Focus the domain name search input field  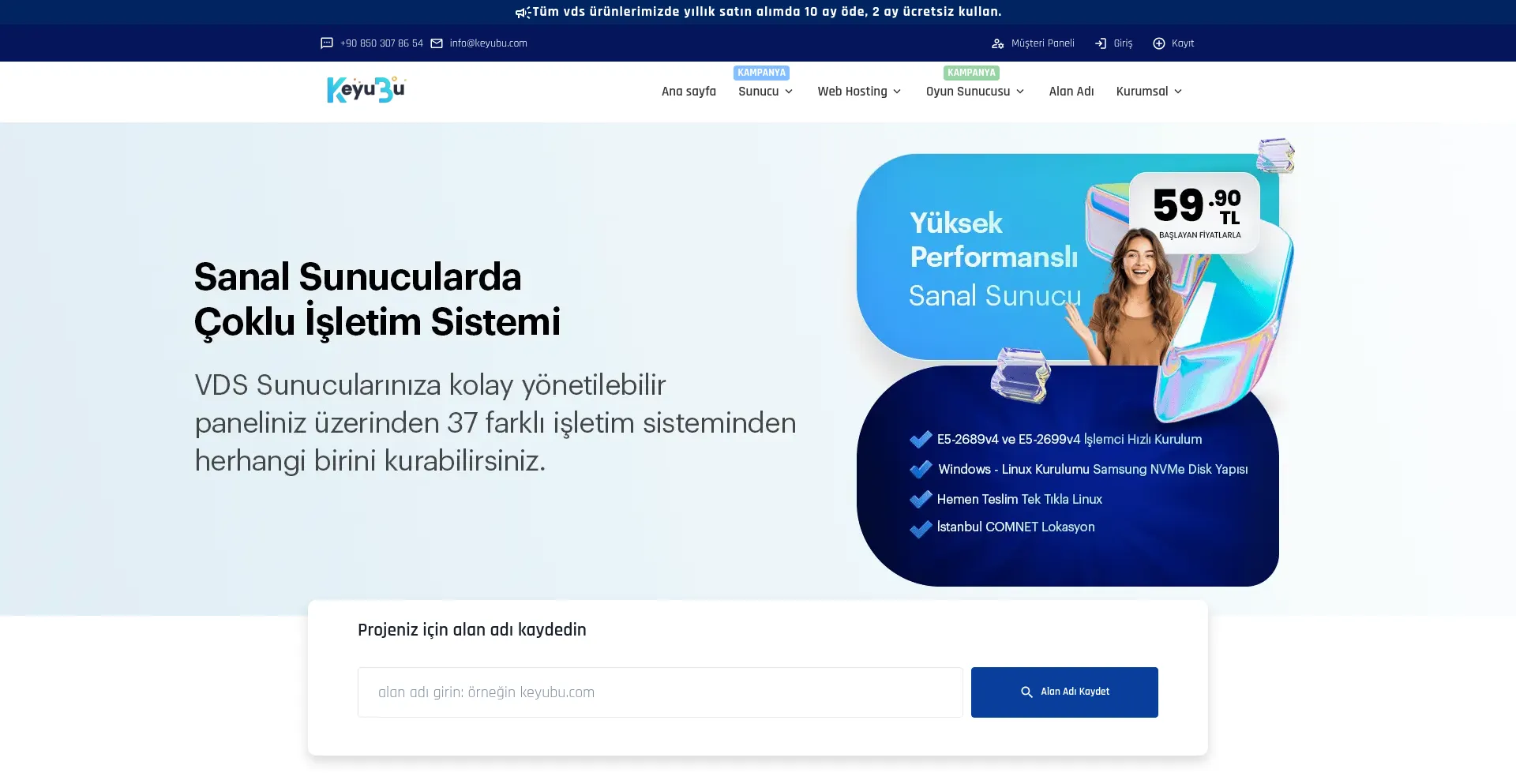(x=659, y=692)
